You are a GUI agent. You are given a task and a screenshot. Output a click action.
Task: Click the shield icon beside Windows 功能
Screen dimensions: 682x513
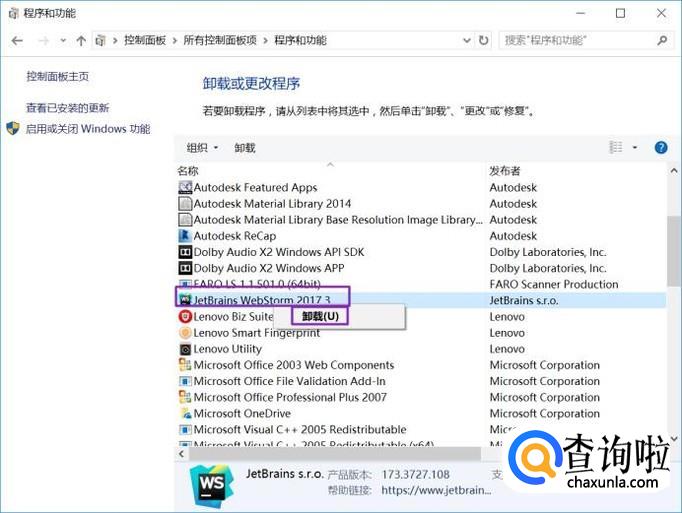pos(13,128)
